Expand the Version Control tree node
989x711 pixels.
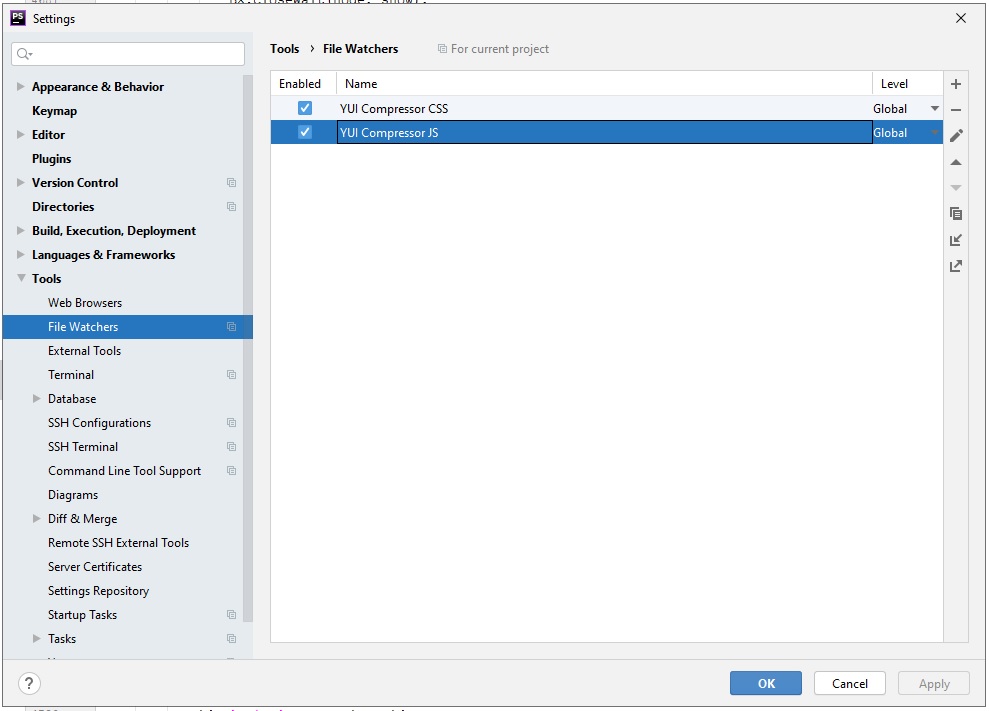click(x=21, y=182)
